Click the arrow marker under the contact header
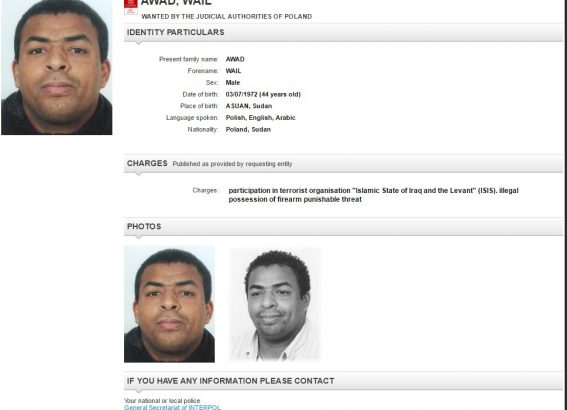This screenshot has width=567, height=410. [x=138, y=391]
